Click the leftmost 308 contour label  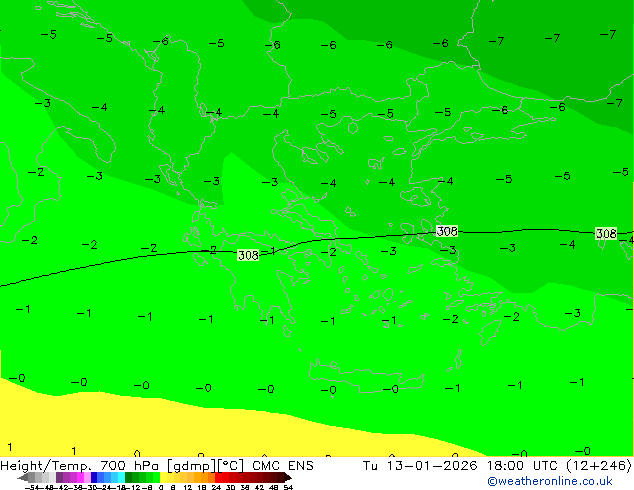(248, 255)
